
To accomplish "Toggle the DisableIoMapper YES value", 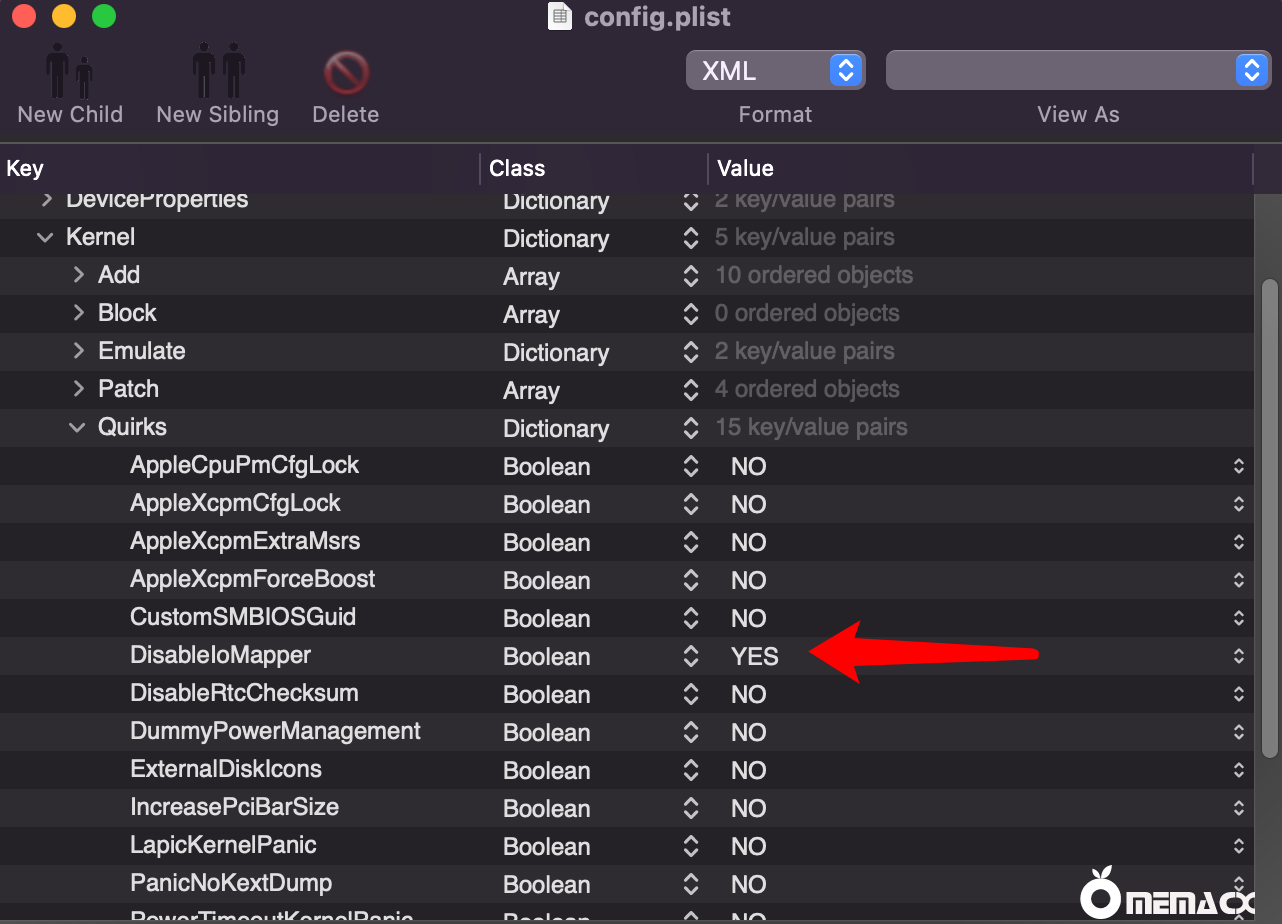I will (x=754, y=656).
